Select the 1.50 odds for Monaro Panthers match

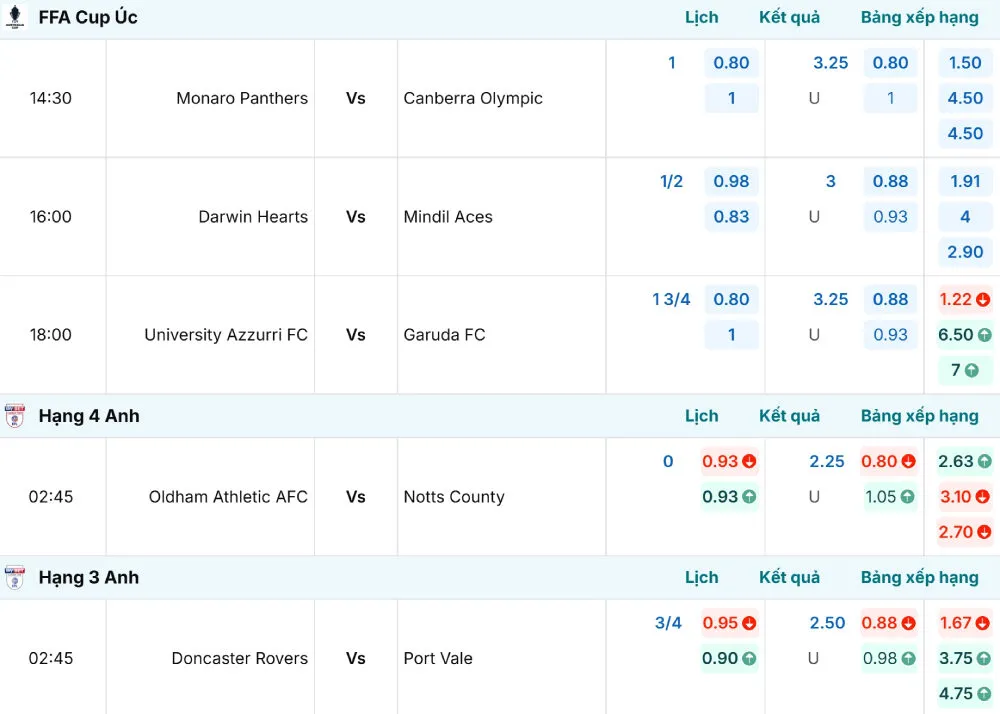(x=964, y=62)
